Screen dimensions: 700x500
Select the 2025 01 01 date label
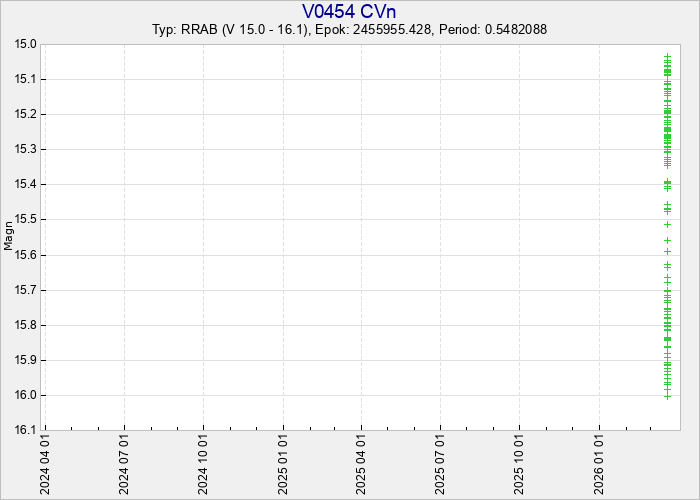(x=283, y=464)
